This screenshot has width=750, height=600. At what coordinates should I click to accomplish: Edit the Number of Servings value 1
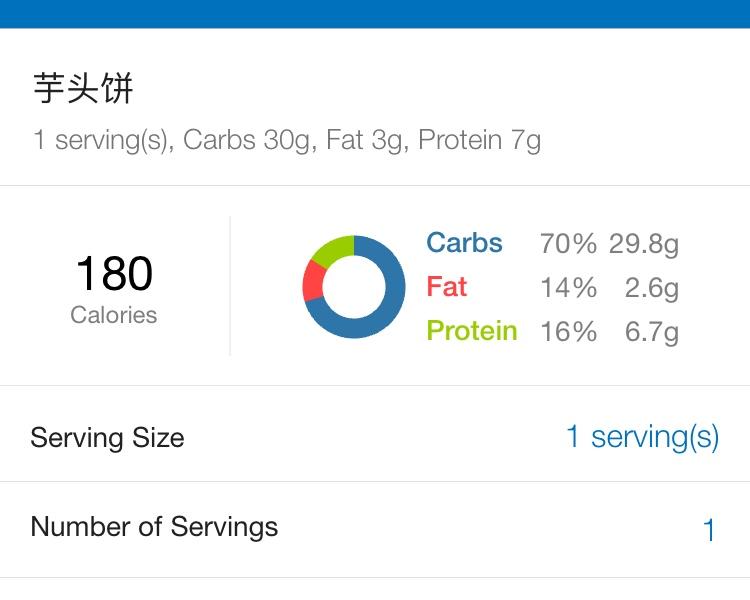point(708,530)
